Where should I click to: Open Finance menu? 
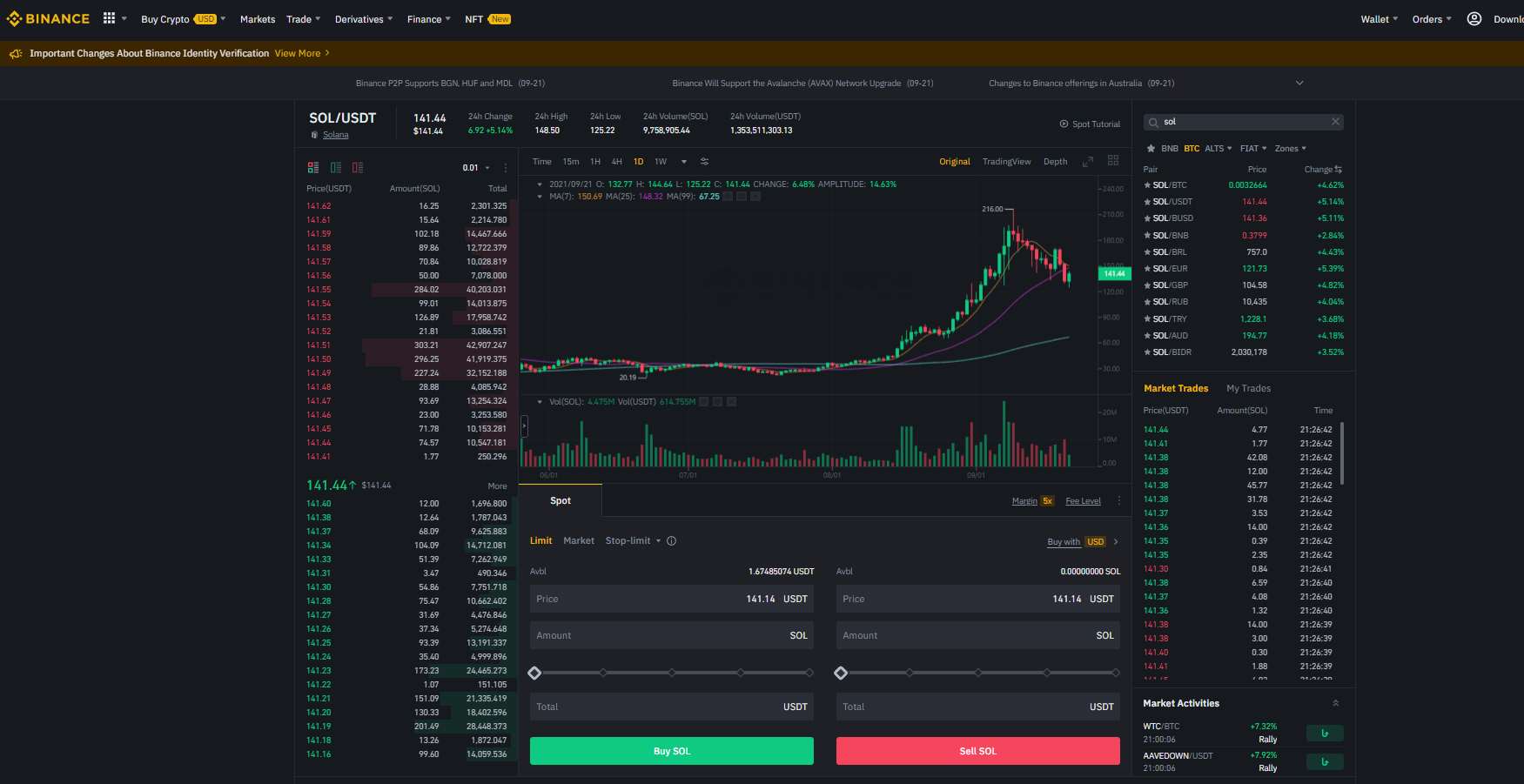(x=429, y=19)
